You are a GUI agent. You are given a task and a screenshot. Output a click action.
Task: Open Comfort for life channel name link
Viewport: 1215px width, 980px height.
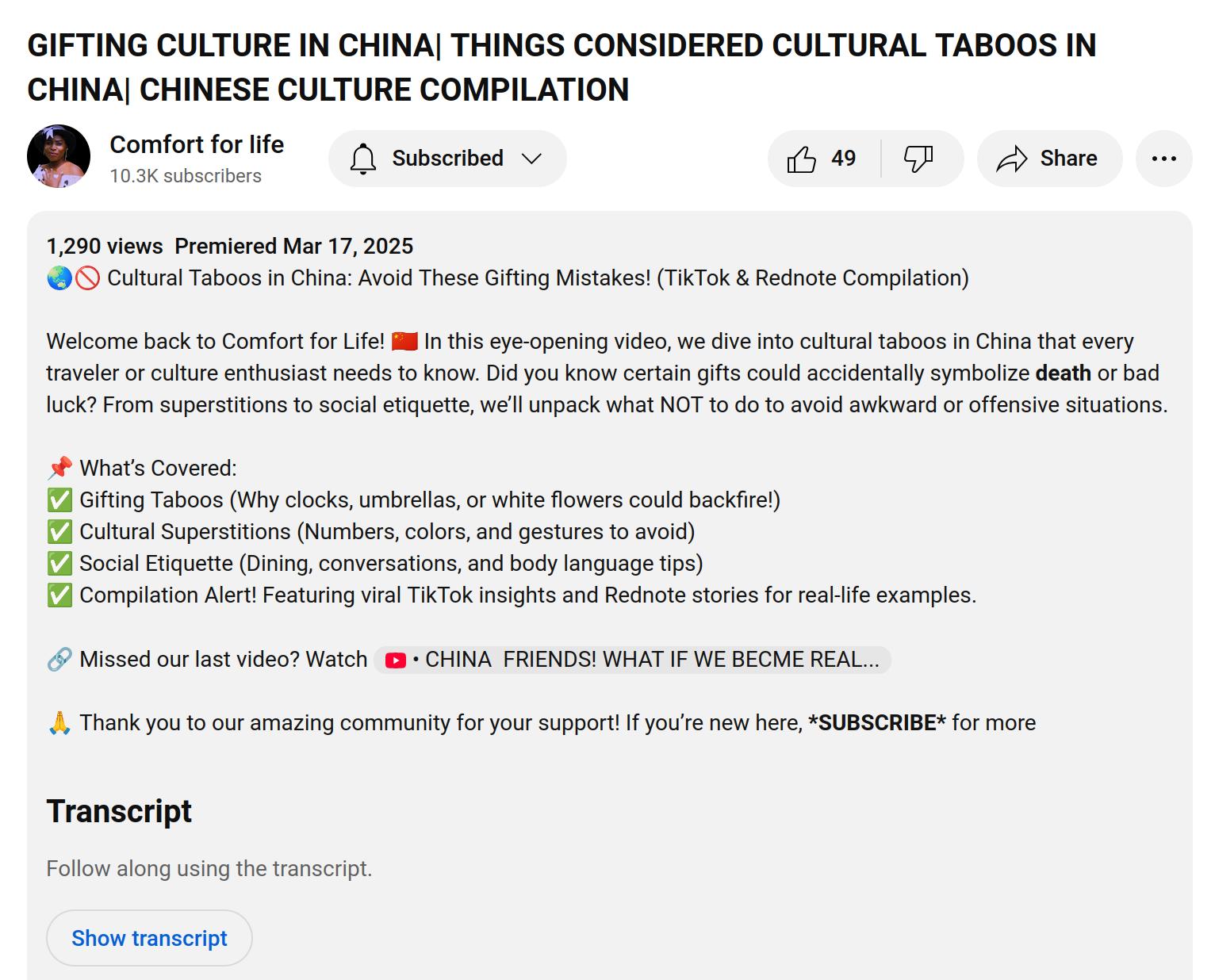[x=197, y=144]
